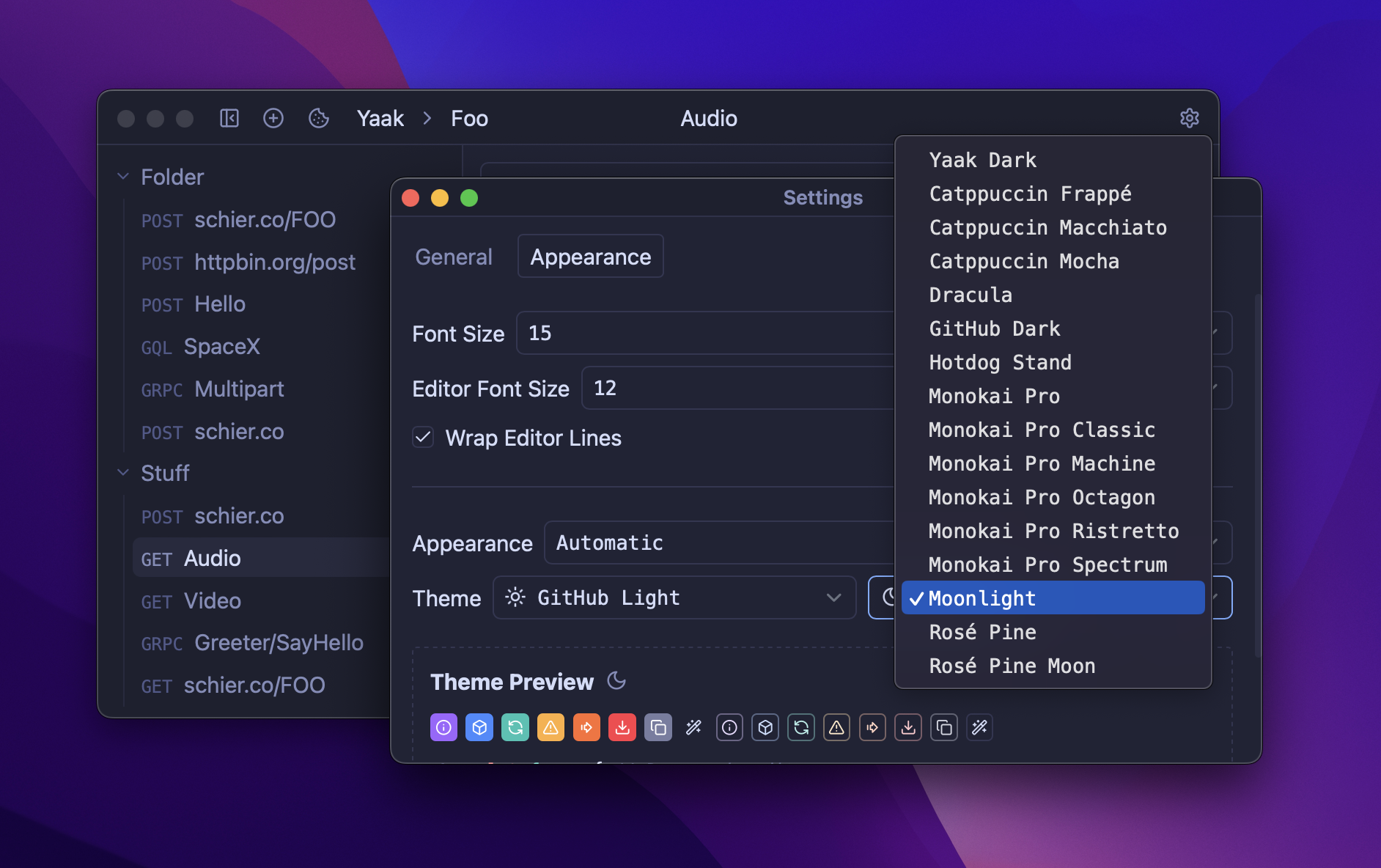Screen dimensions: 1381x868
Task: Open the POST Hello request
Action: pyautogui.click(x=260, y=304)
